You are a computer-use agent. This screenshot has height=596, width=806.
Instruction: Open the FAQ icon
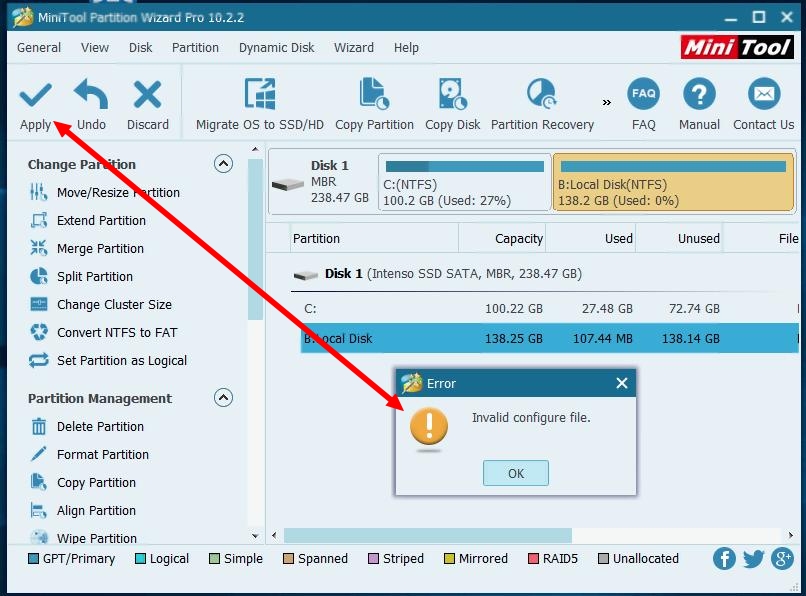pos(644,94)
